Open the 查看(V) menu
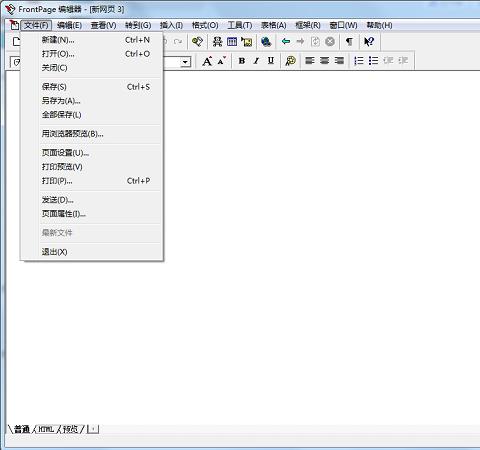The height and width of the screenshot is (450, 480). [x=104, y=25]
